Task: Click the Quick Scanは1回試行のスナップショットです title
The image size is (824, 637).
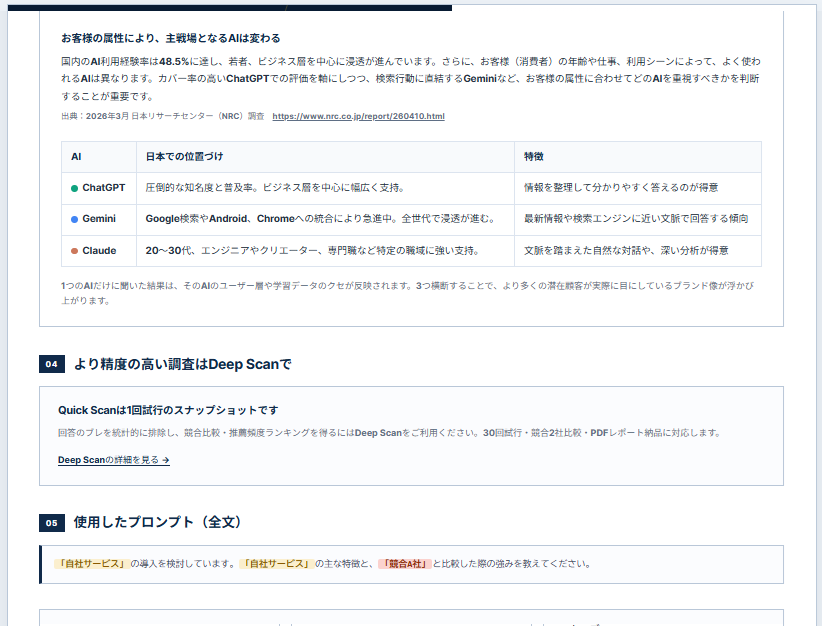Action: tap(168, 410)
